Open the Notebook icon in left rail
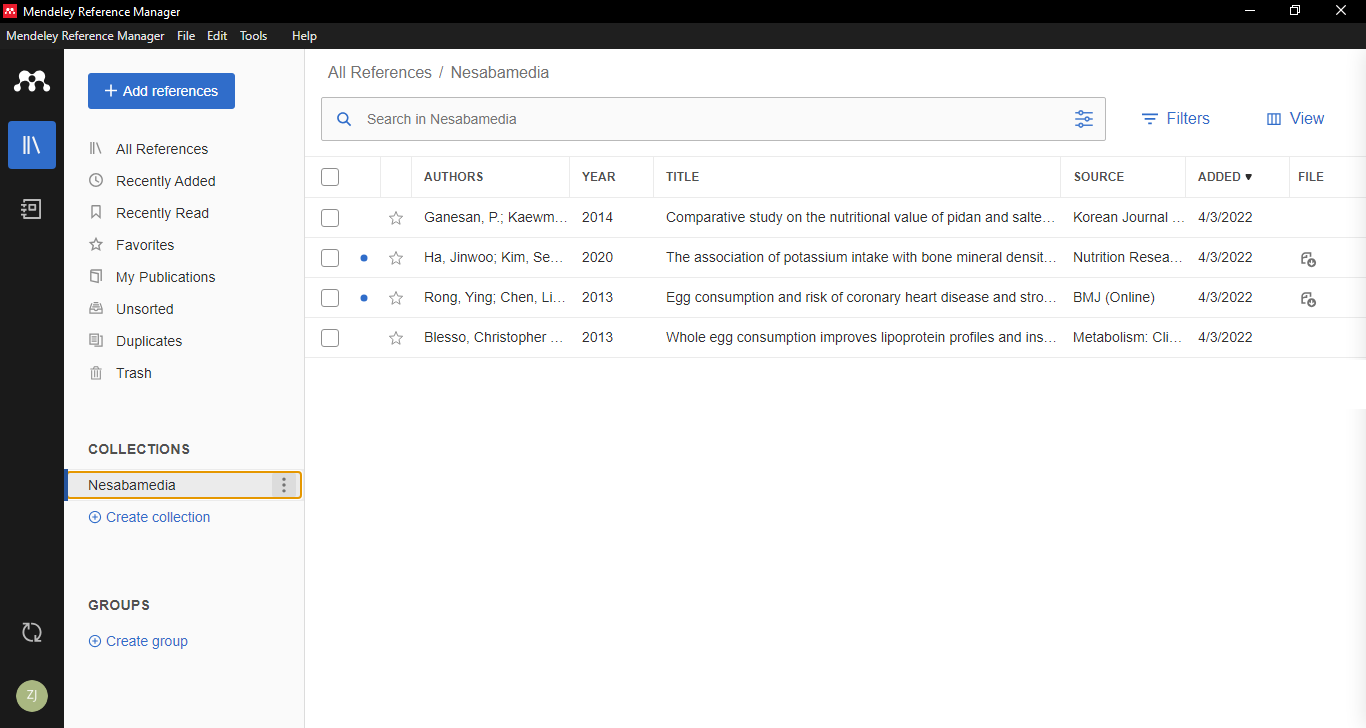Viewport: 1366px width, 728px height. tap(32, 208)
